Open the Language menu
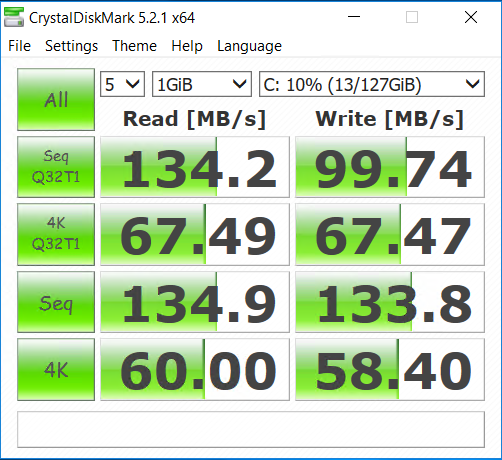 pyautogui.click(x=249, y=46)
